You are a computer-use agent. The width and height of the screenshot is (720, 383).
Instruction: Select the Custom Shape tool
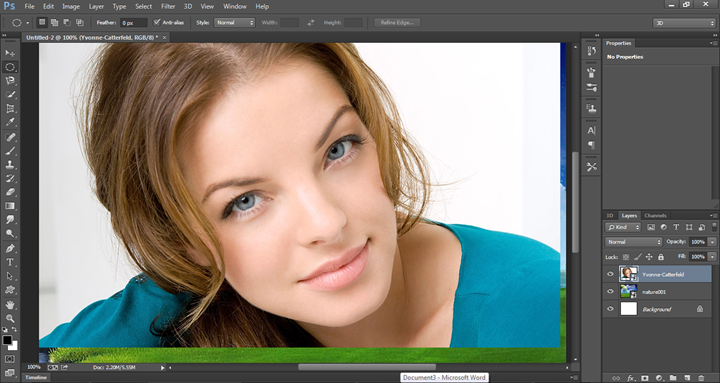click(10, 290)
